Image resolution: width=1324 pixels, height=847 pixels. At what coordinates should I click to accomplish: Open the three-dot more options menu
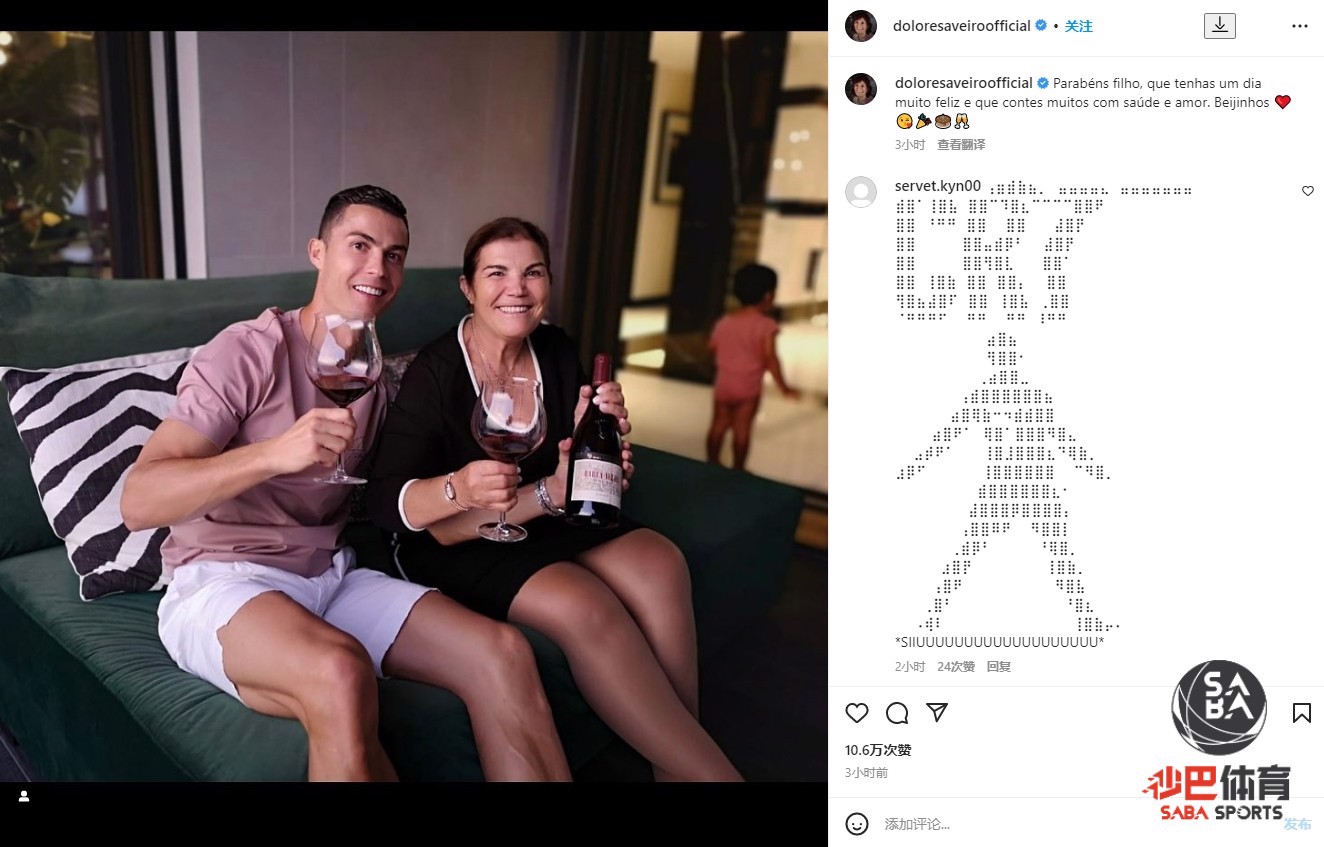pos(1299,26)
